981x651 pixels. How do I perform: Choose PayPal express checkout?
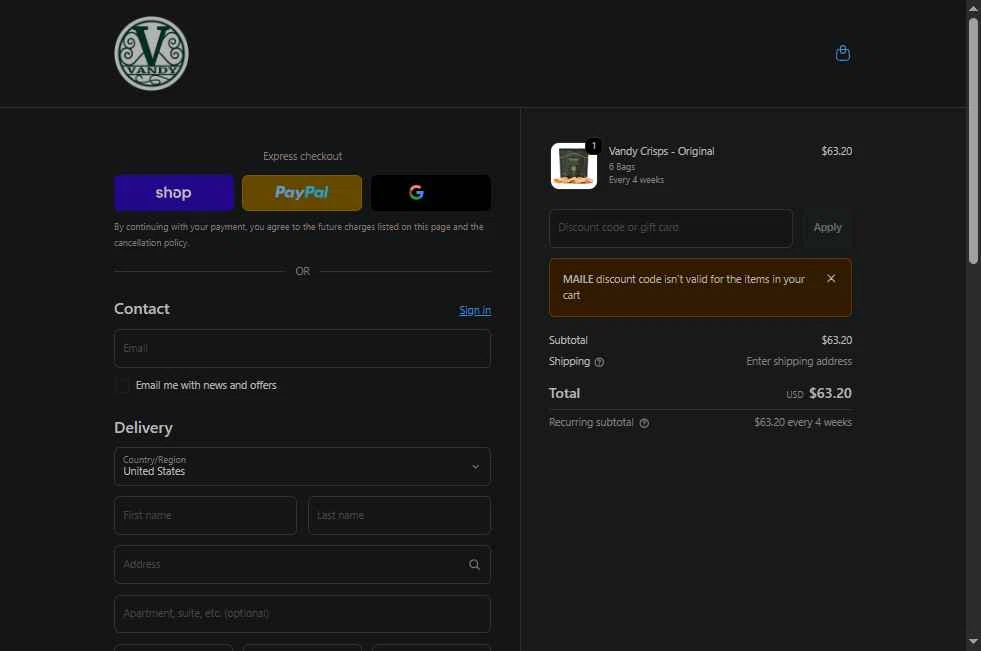pyautogui.click(x=302, y=193)
